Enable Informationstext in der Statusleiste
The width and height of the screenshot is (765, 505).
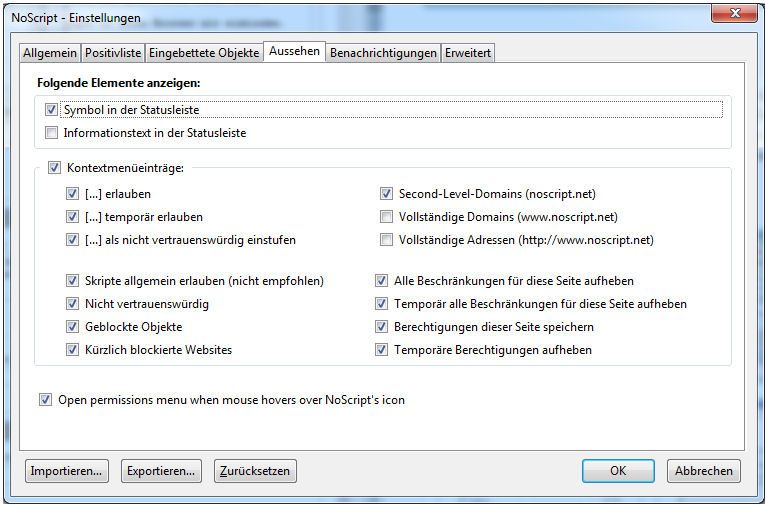pos(51,132)
